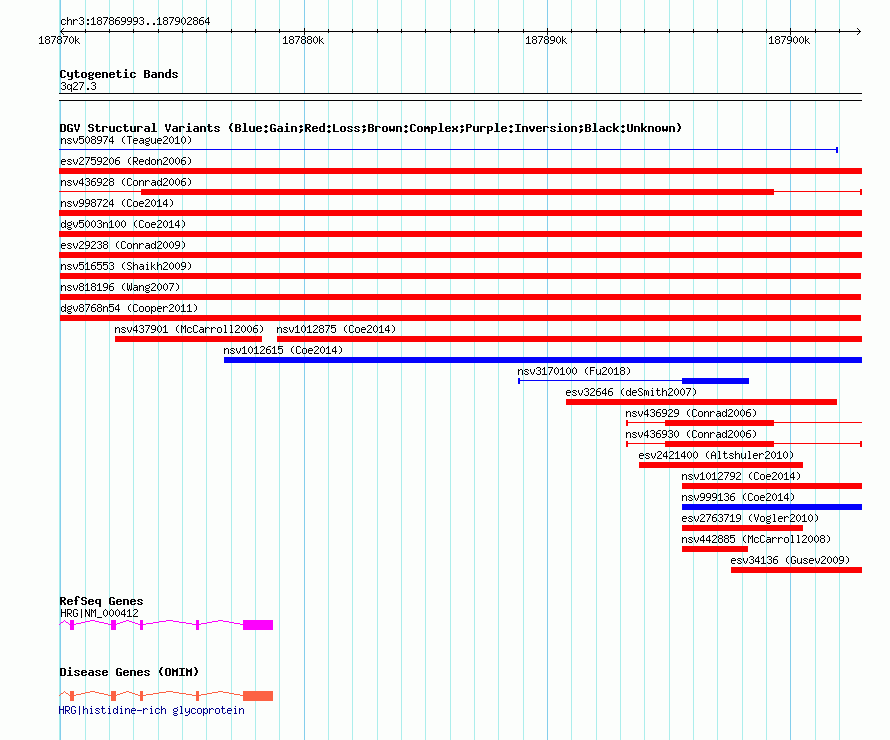Image resolution: width=890 pixels, height=740 pixels.
Task: Click the esv34136 (Gusev2009) label
Action: click(790, 560)
